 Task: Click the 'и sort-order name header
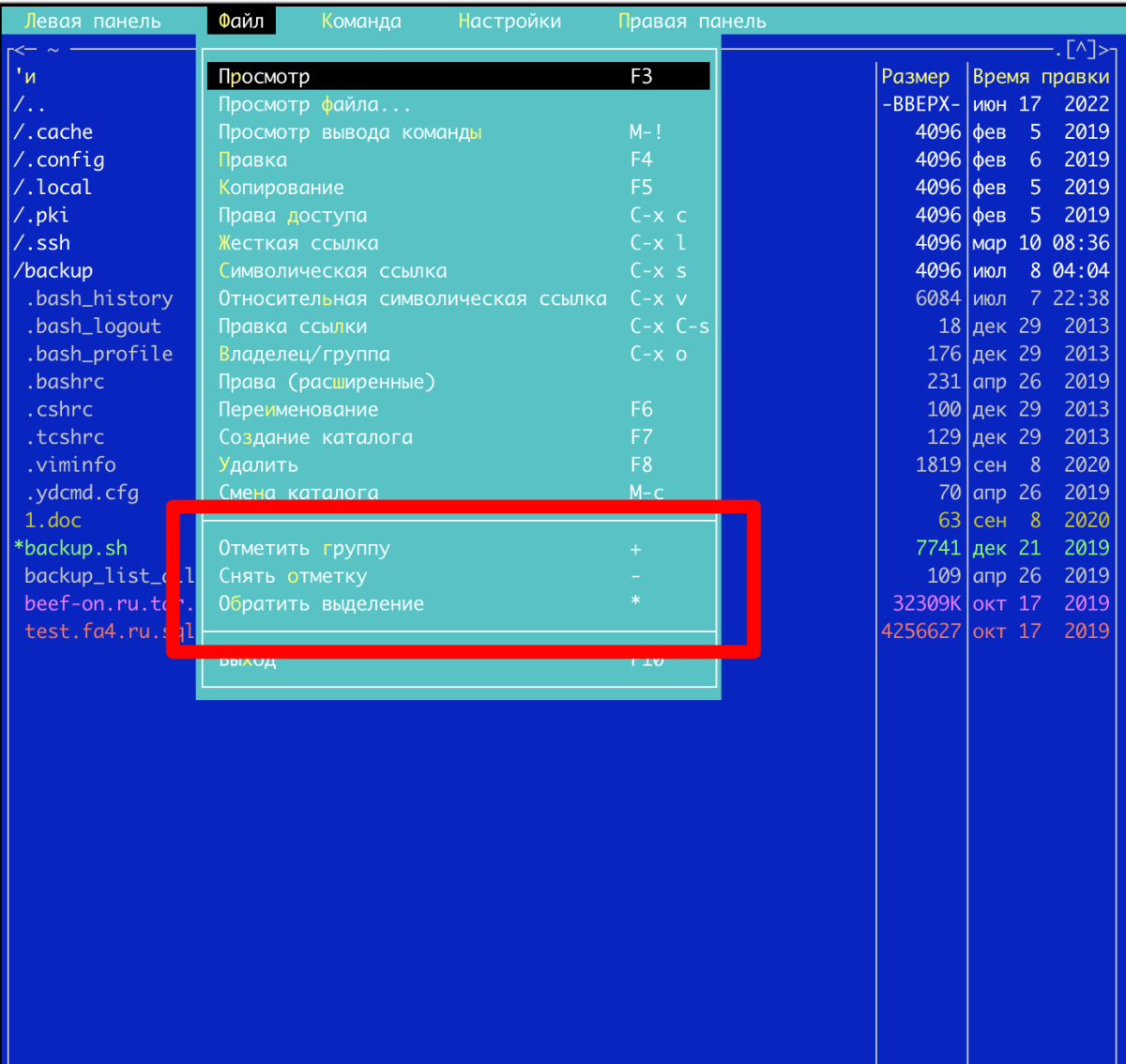25,76
